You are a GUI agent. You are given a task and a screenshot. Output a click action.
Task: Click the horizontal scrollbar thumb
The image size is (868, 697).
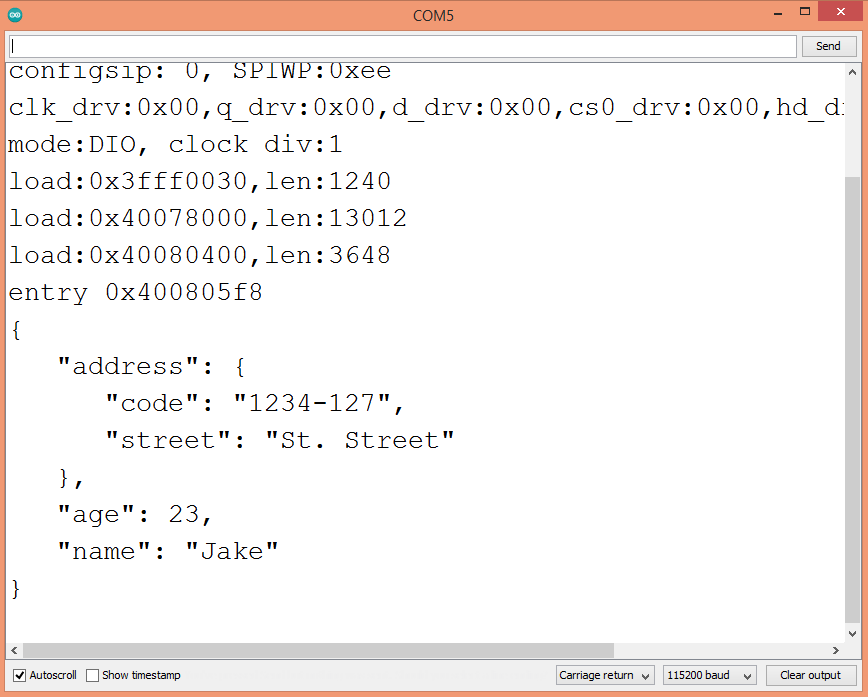320,650
